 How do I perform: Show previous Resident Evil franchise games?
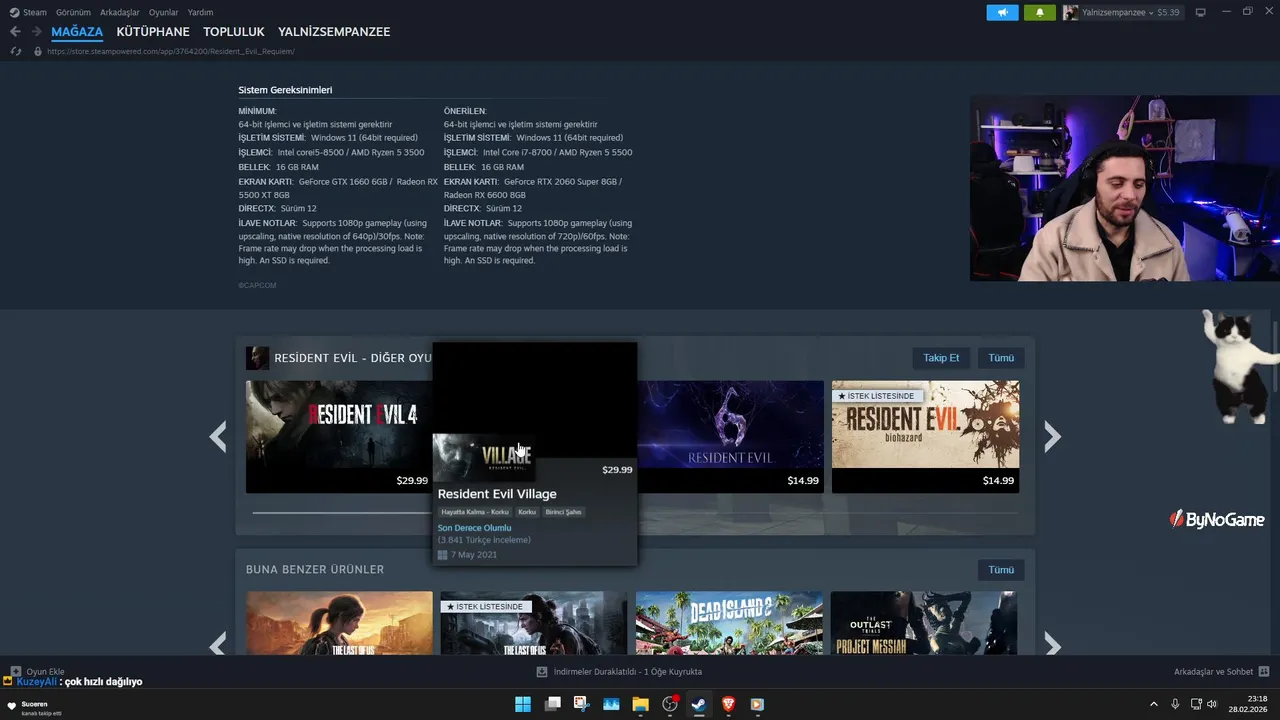[x=218, y=436]
